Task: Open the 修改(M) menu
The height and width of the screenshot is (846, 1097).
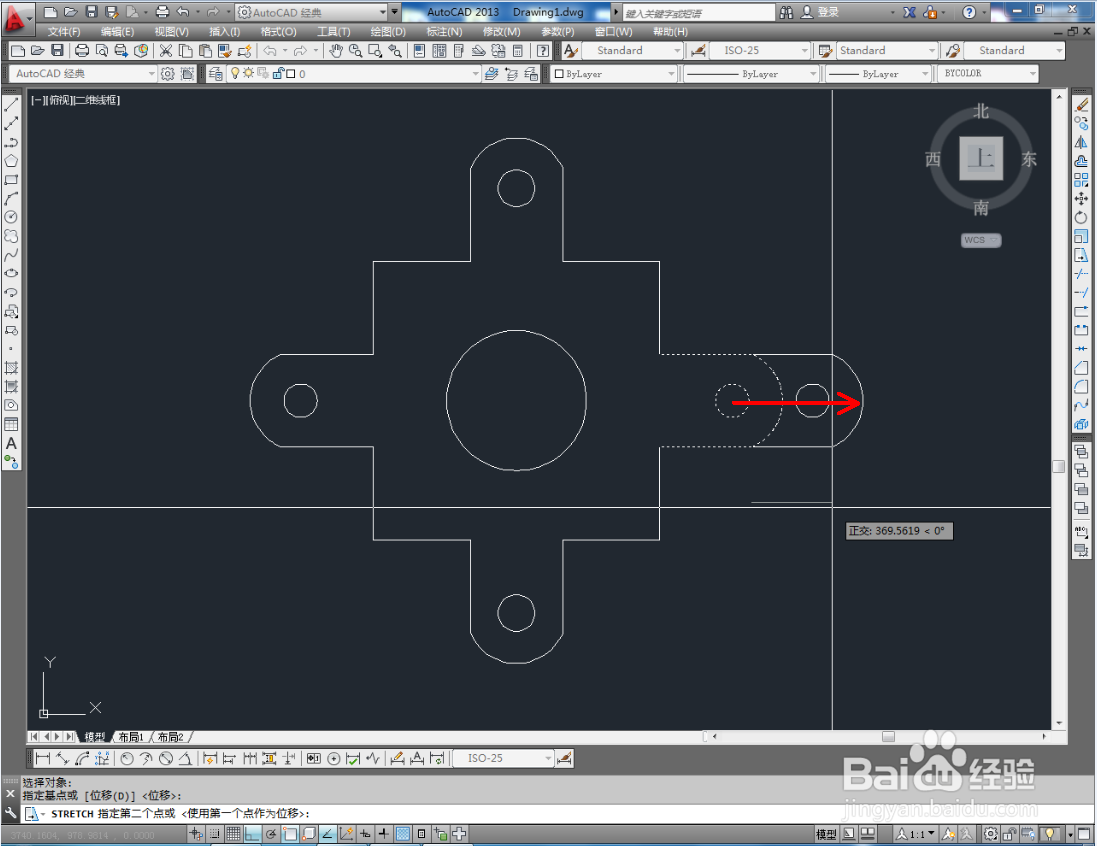Action: coord(502,31)
